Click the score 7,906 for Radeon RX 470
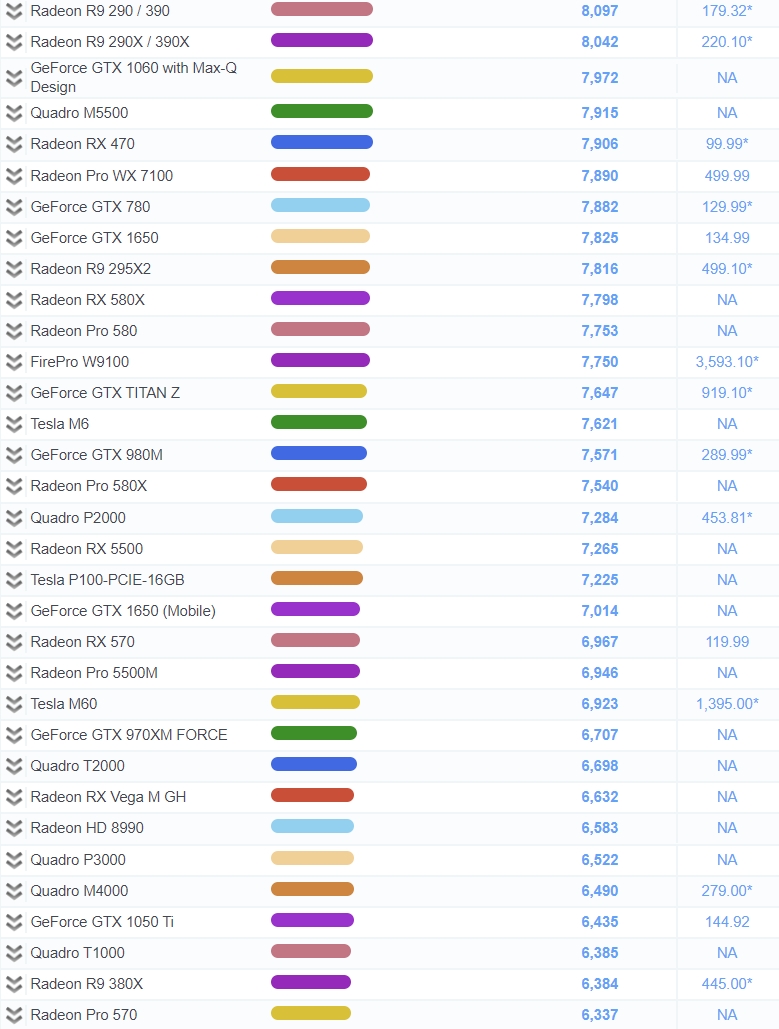779x1029 pixels. 600,144
